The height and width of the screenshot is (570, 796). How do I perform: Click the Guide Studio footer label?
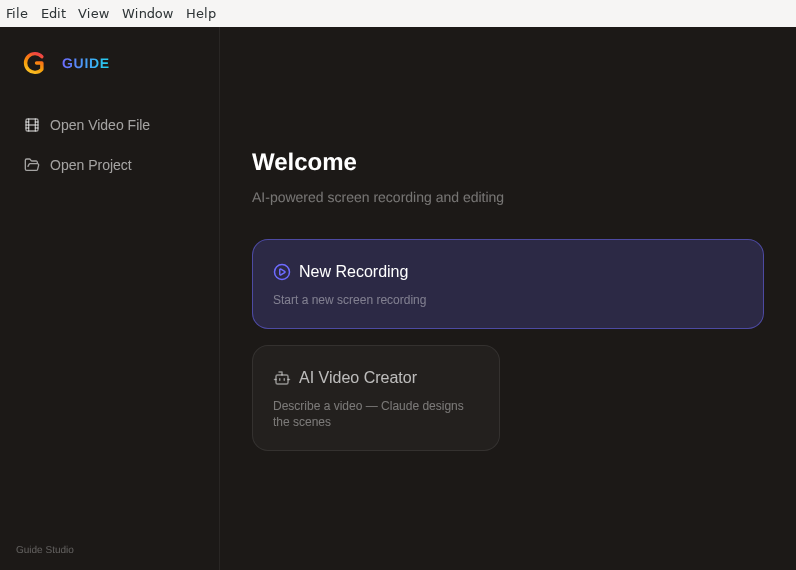pos(45,550)
